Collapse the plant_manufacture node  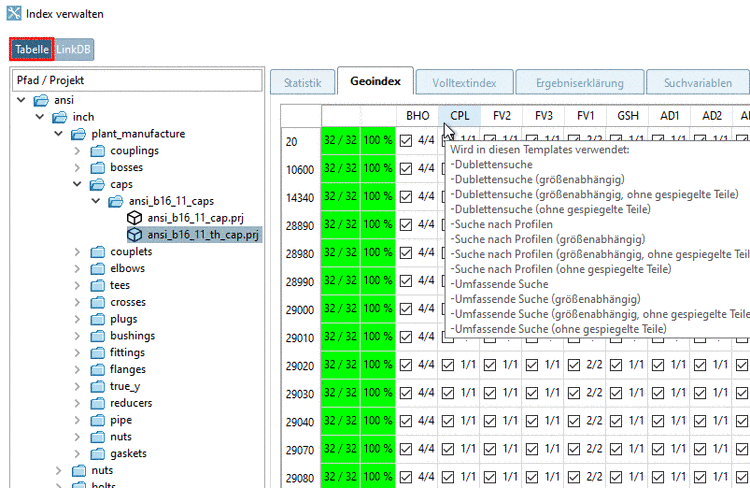[x=58, y=134]
